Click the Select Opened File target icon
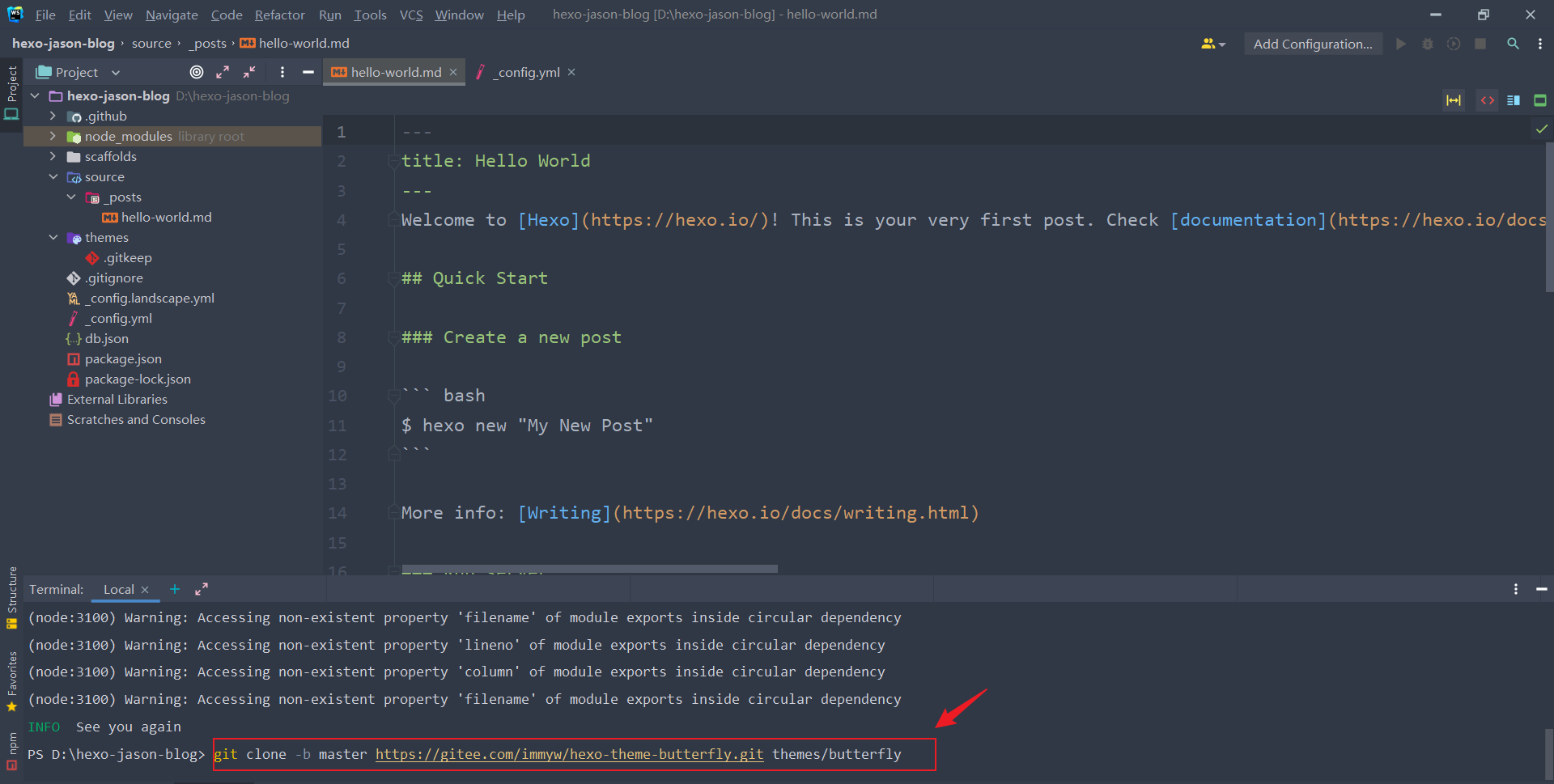The width and height of the screenshot is (1554, 784). pyautogui.click(x=197, y=72)
